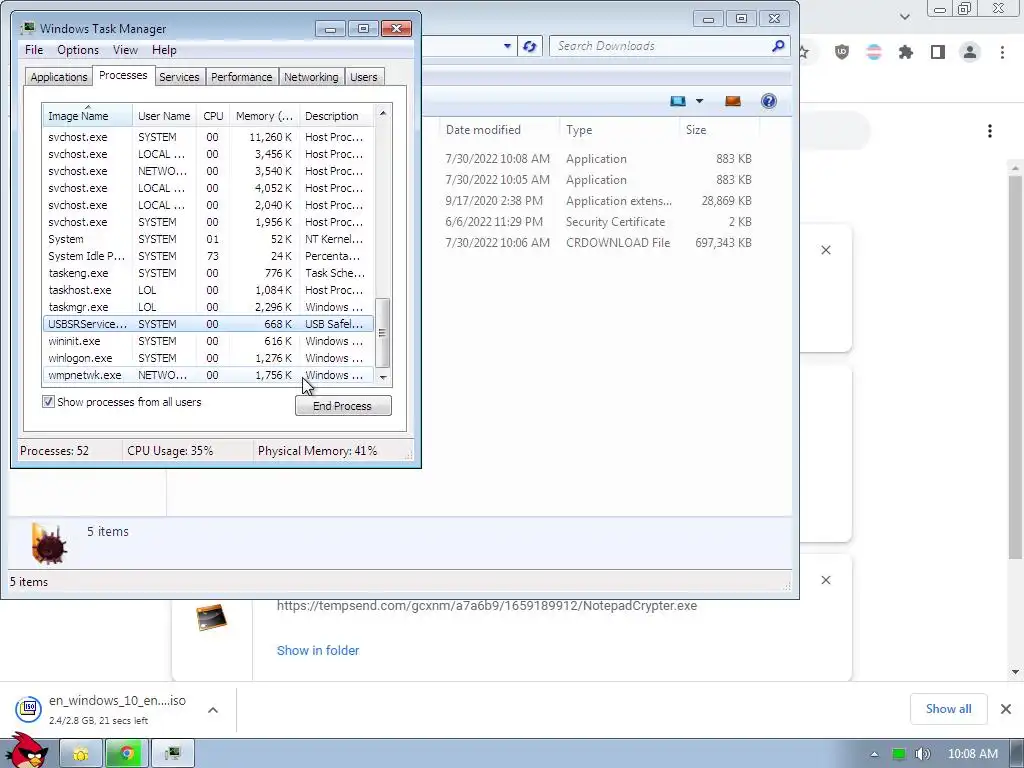The height and width of the screenshot is (768, 1024).
Task: Sort processes by Memory column header
Action: tap(264, 116)
